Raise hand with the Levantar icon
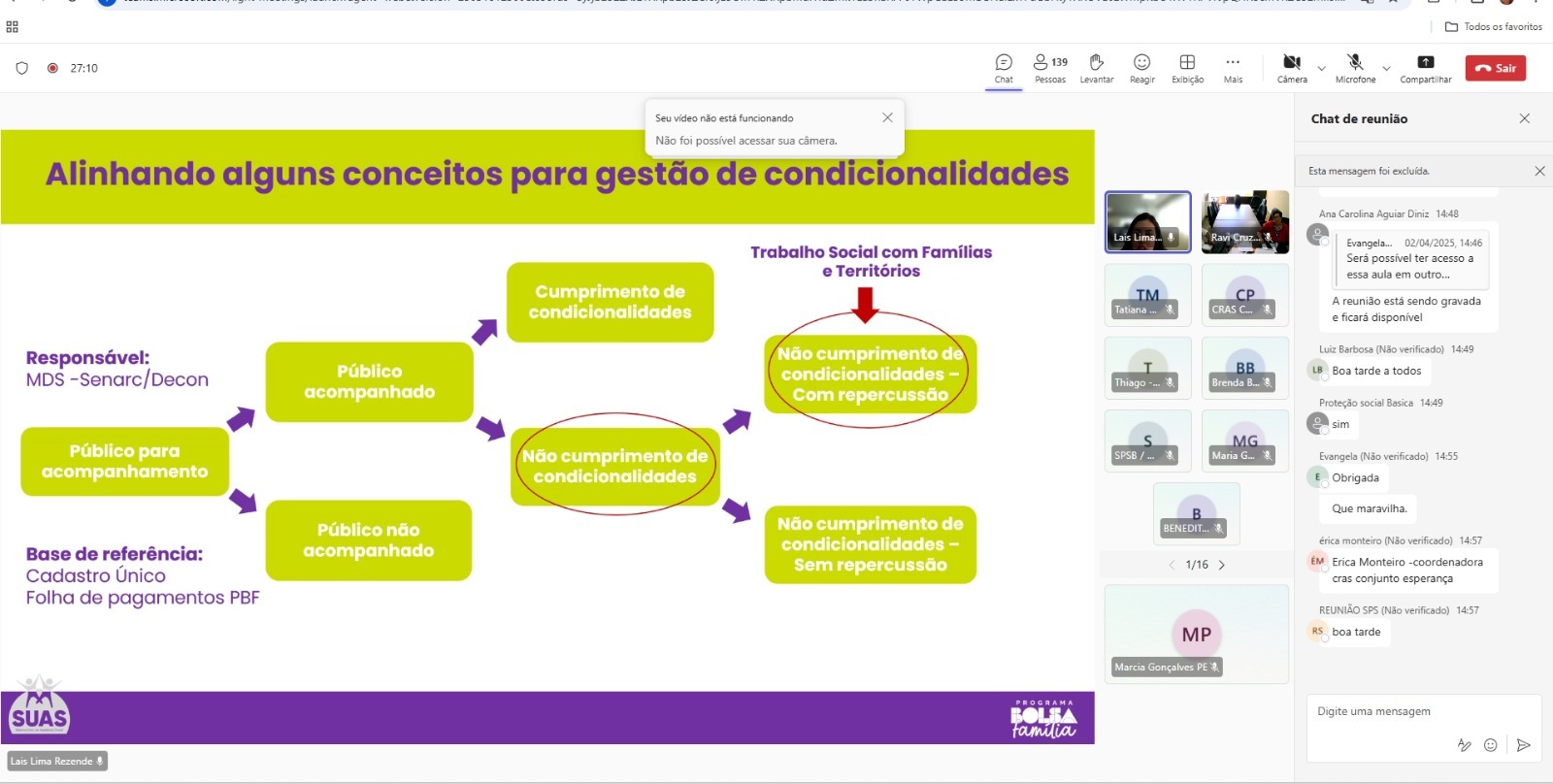 click(1096, 63)
